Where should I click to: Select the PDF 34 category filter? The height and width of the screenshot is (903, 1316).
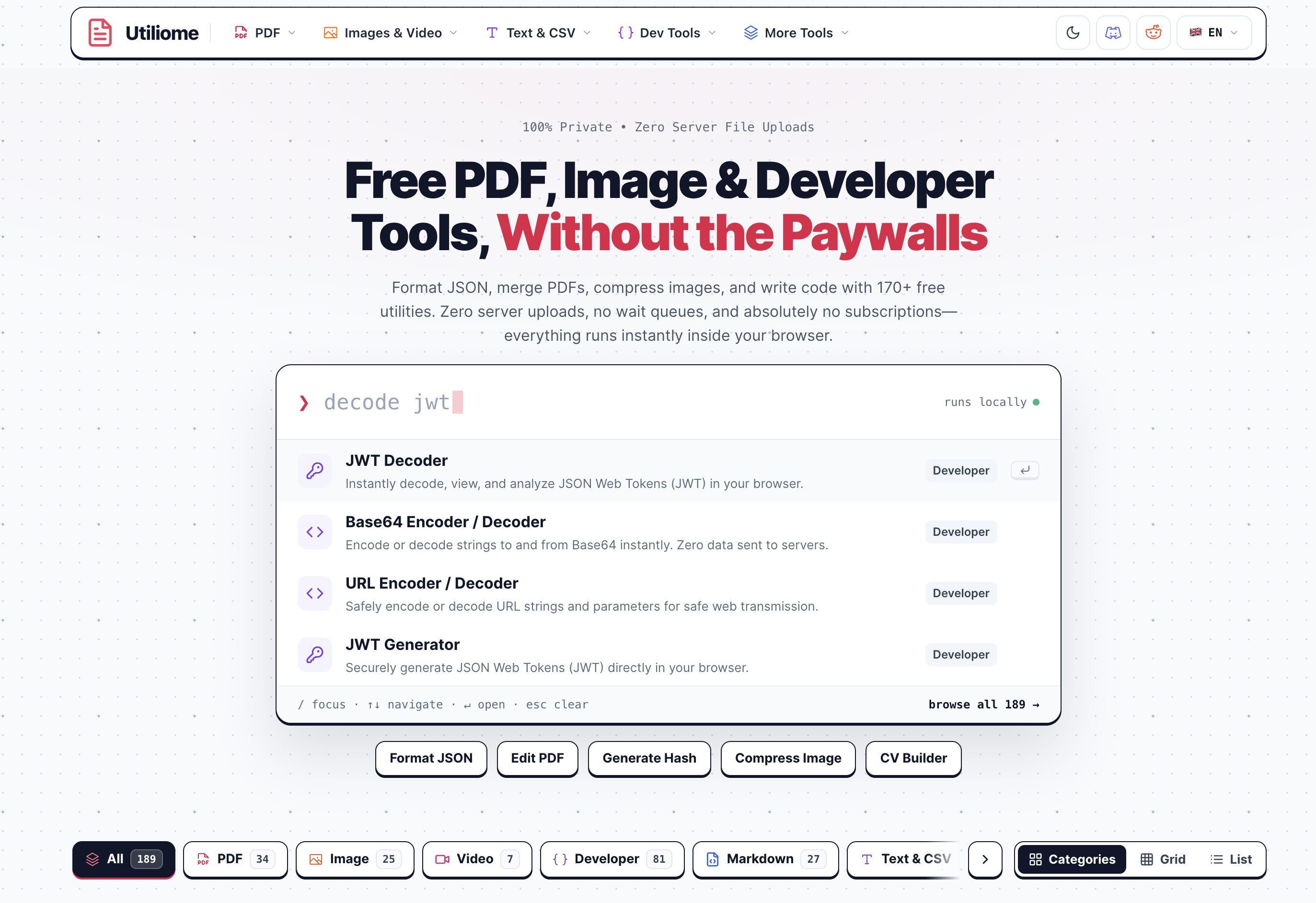coord(235,859)
